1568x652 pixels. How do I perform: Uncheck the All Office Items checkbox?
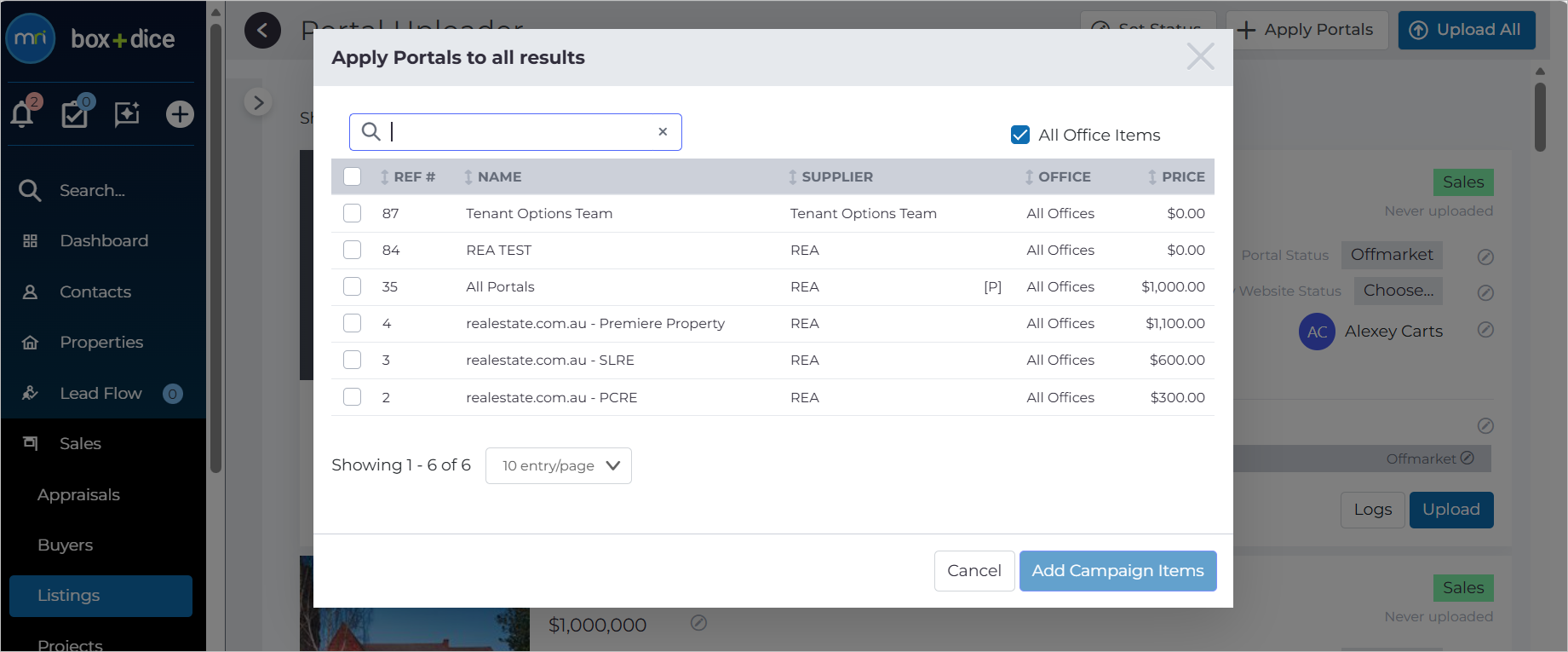point(1020,135)
